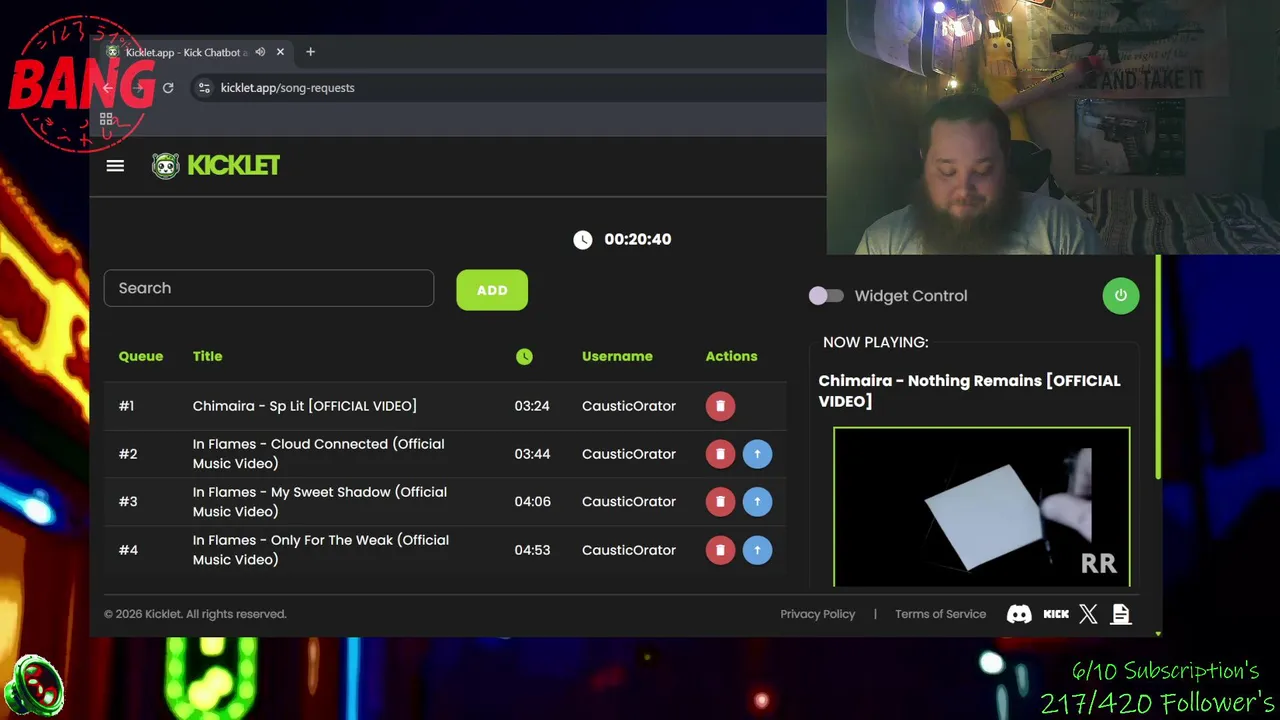Screen dimensions: 1280x720
Task: Click the 00:20:40 total time text
Action: coord(638,239)
